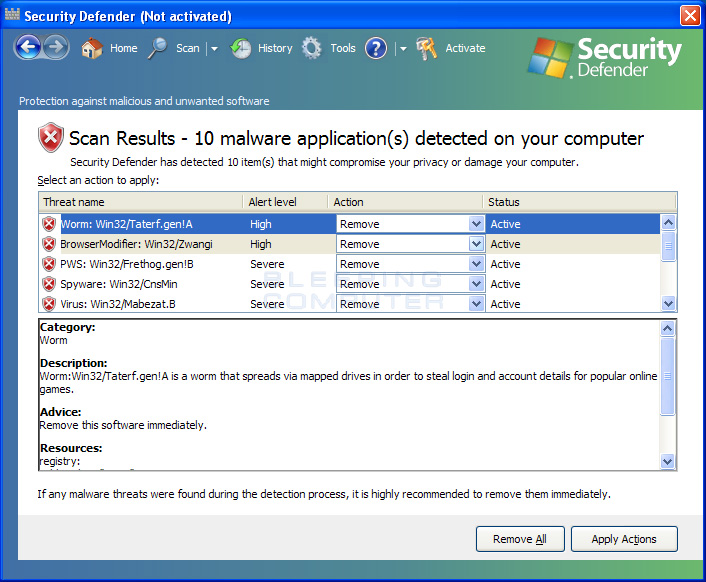Open Action dropdown for Worm: Win32/Taterf.gen!A
This screenshot has height=582, width=706.
[476, 224]
